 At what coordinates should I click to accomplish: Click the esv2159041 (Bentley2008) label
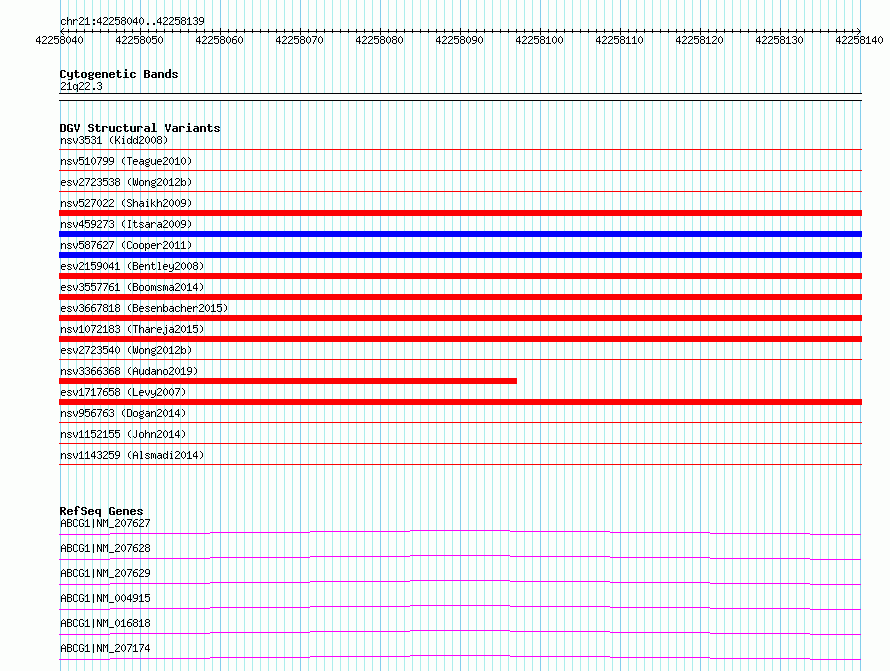[x=132, y=266]
